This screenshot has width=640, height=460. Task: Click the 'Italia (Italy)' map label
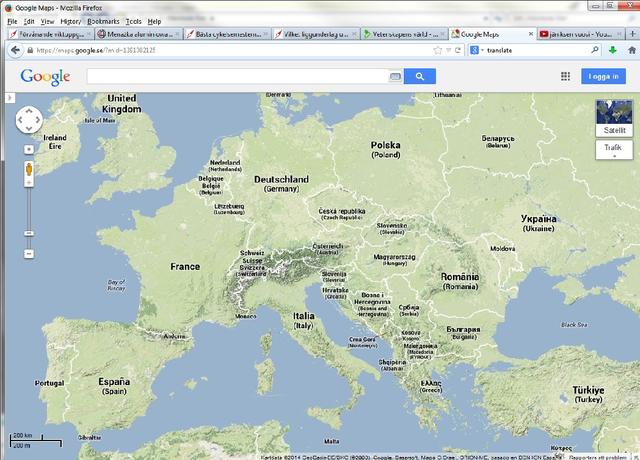[x=304, y=320]
